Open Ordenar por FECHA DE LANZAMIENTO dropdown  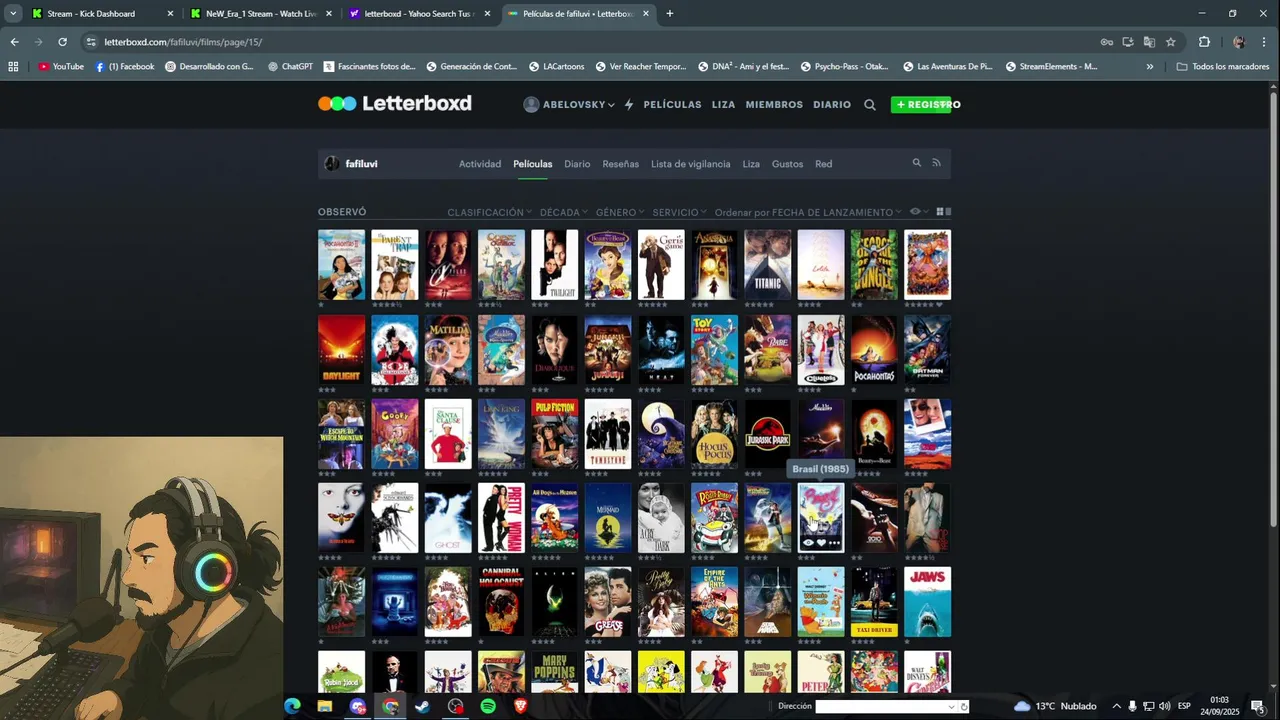click(808, 212)
